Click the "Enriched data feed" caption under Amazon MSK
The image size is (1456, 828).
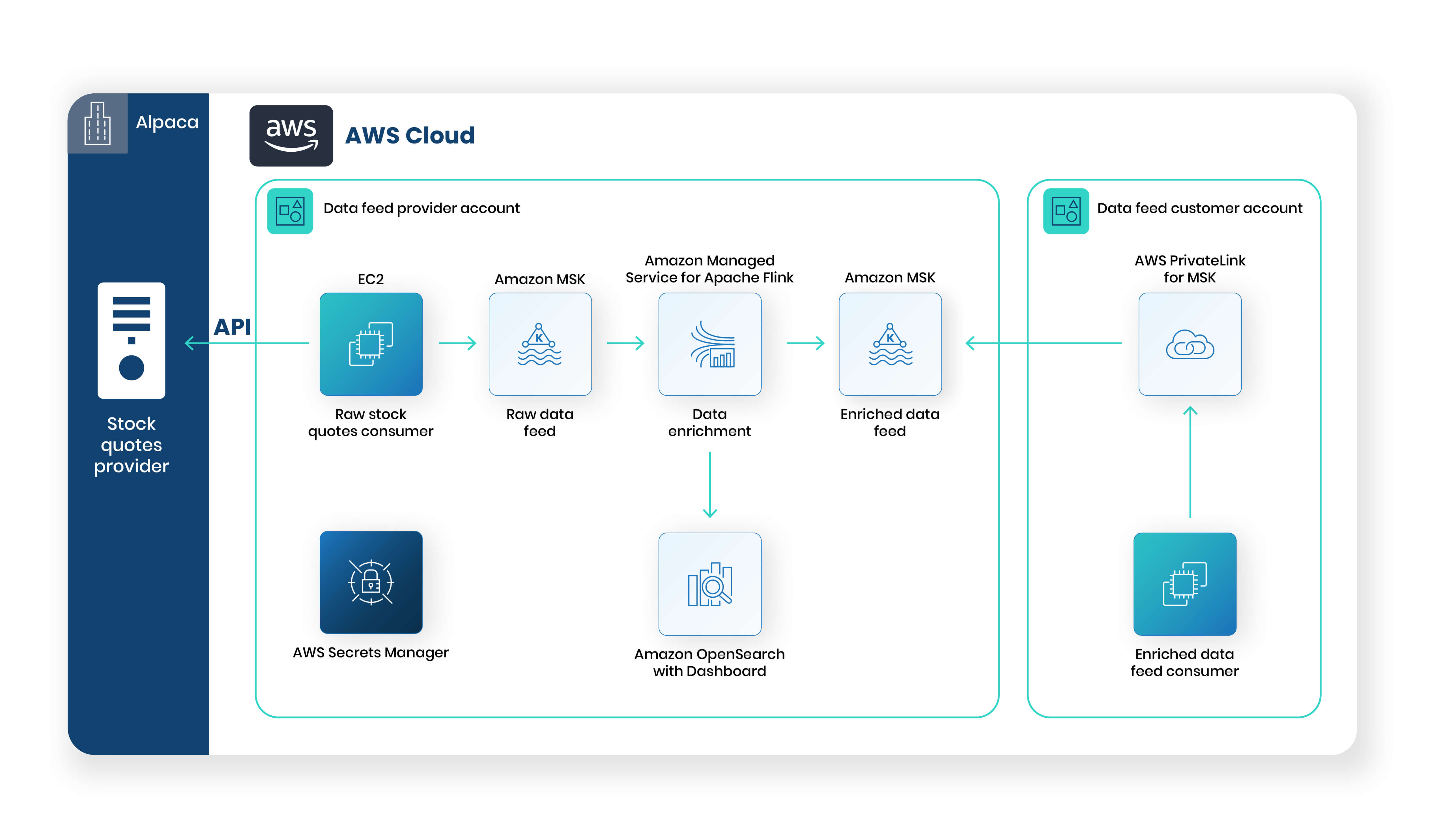pos(890,422)
